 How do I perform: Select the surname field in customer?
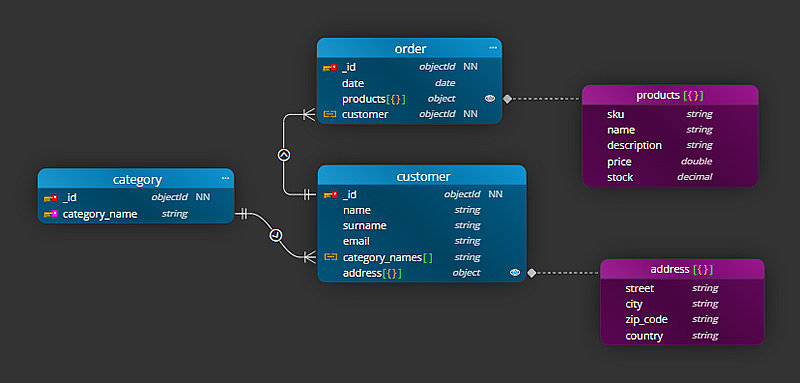422,225
